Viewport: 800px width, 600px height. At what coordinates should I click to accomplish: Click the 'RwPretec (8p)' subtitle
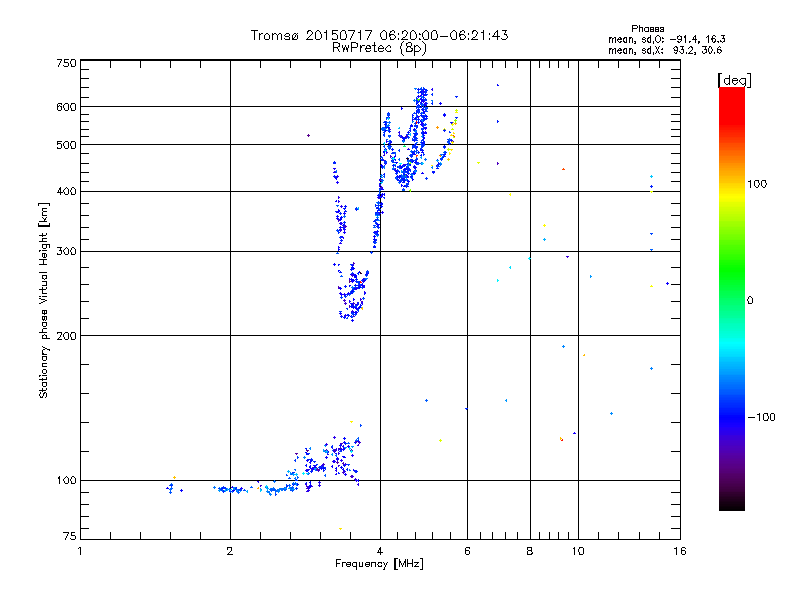379,48
